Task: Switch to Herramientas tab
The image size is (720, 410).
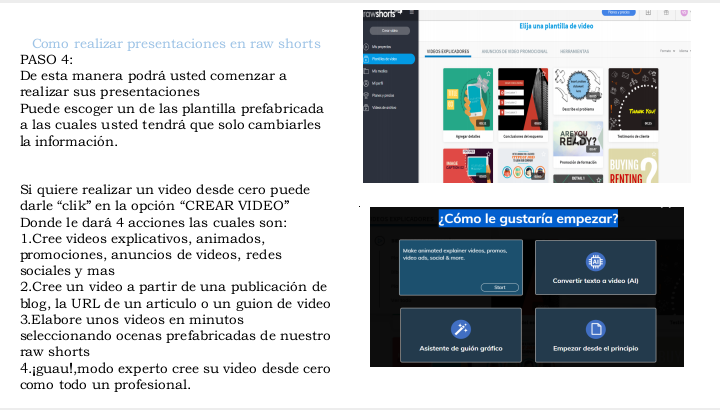Action: (x=574, y=51)
